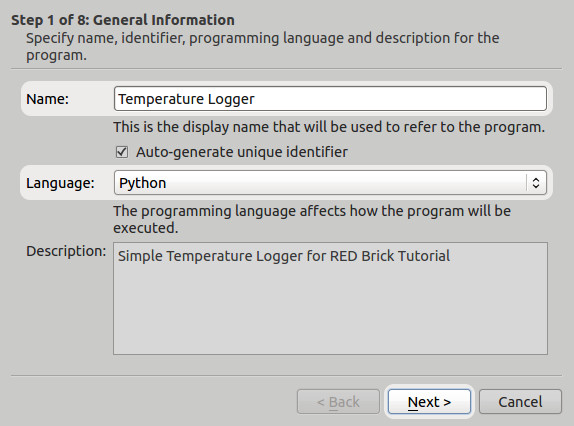Viewport: 574px width, 426px height.
Task: Focus the Name field containing Temperature Logger
Action: tap(330, 98)
